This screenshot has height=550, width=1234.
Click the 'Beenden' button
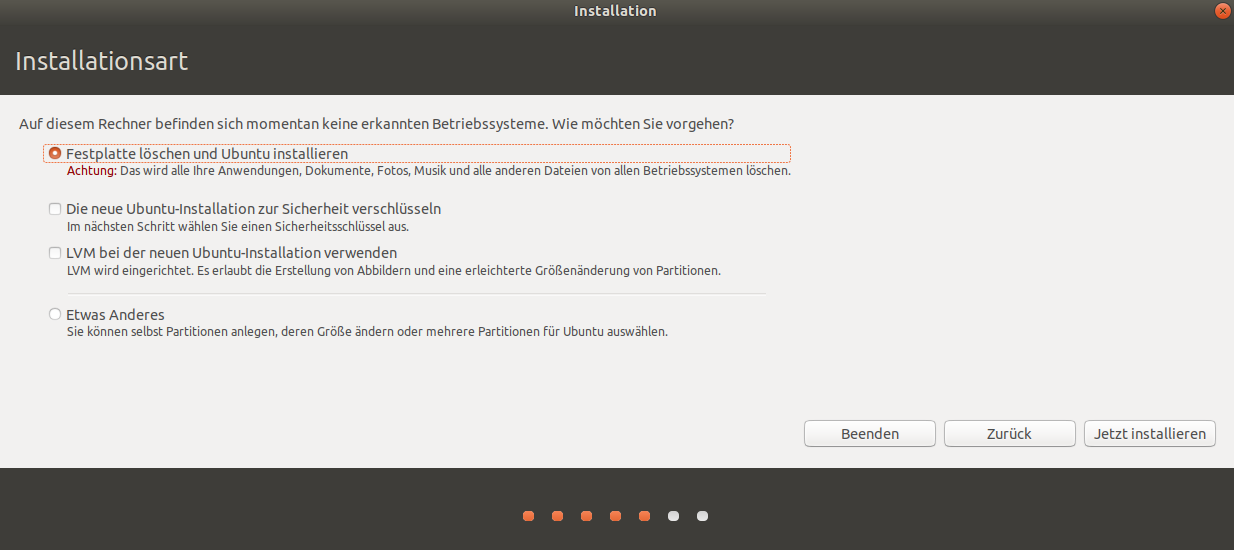(870, 434)
